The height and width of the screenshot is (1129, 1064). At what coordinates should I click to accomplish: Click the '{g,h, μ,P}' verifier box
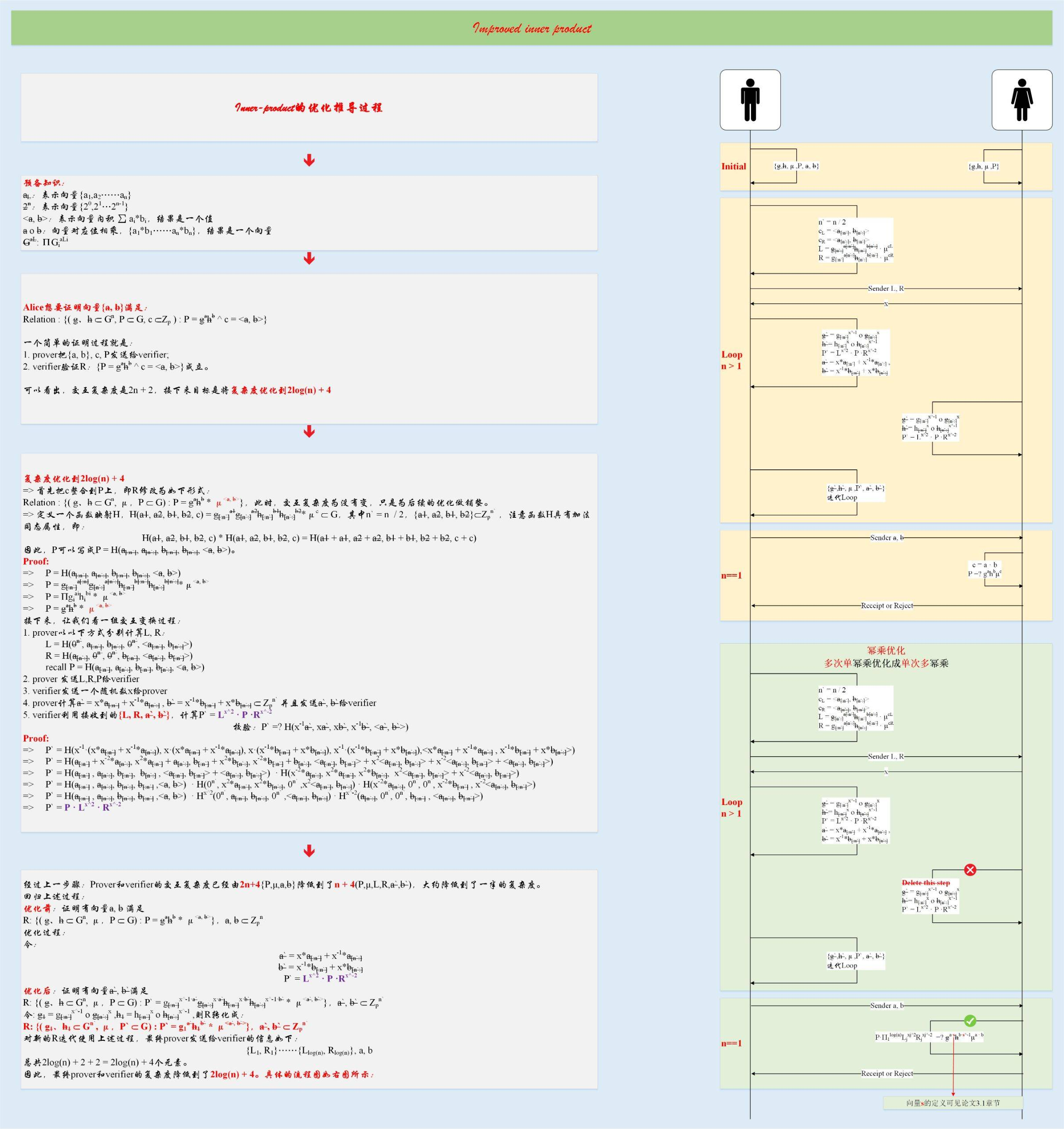tap(984, 166)
